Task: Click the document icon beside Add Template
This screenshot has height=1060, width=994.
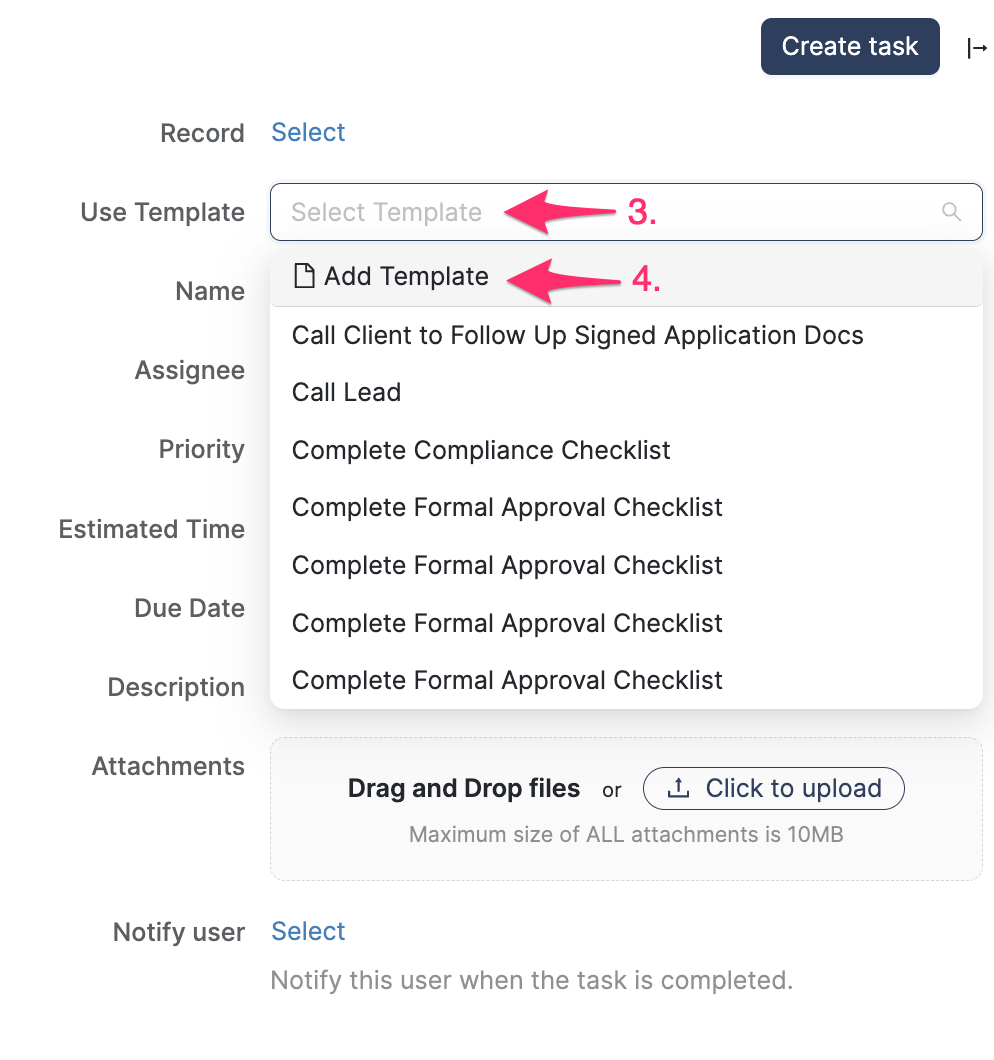Action: pyautogui.click(x=304, y=276)
